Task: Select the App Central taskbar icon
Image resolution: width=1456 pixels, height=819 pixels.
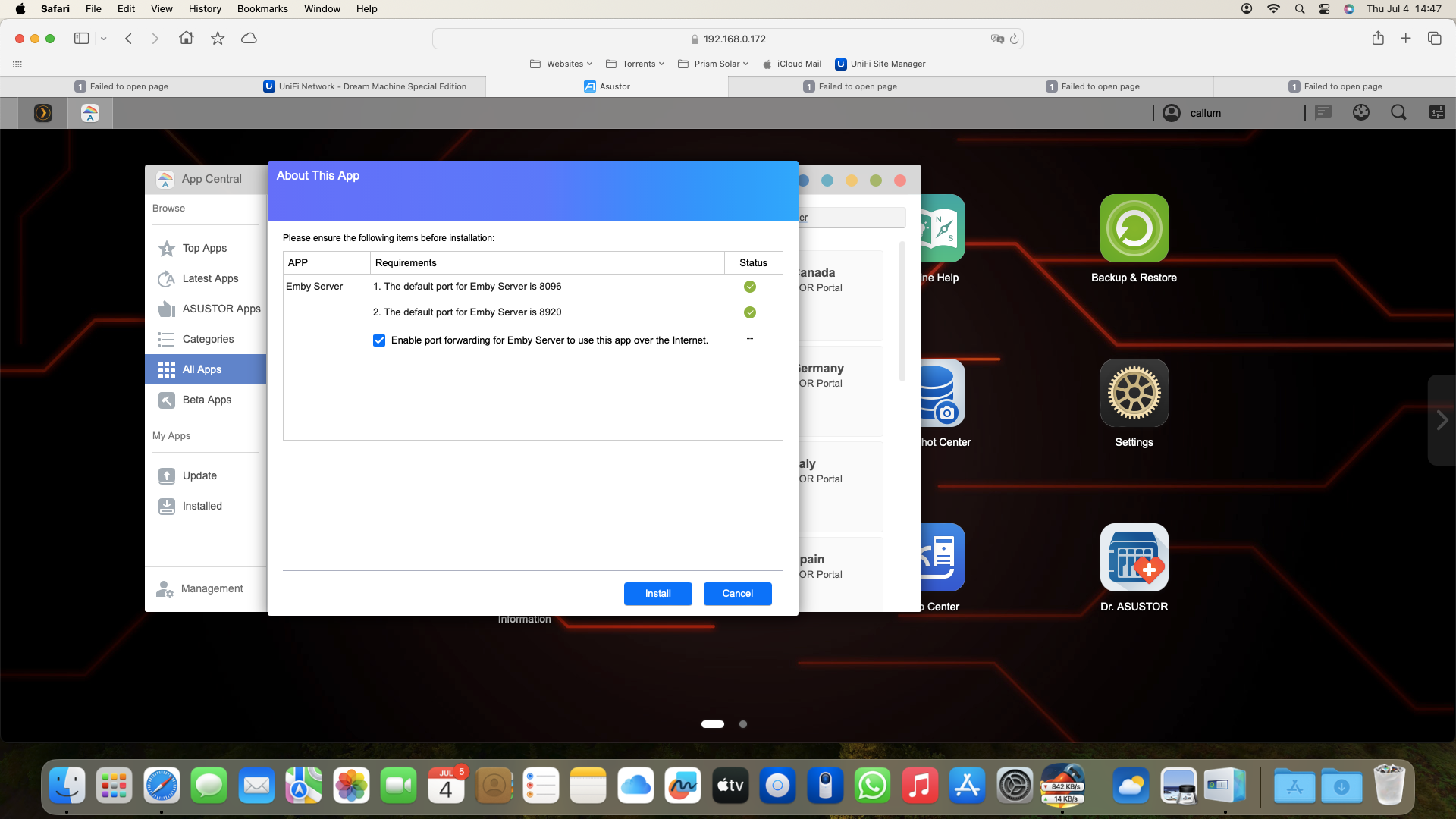Action: click(90, 113)
